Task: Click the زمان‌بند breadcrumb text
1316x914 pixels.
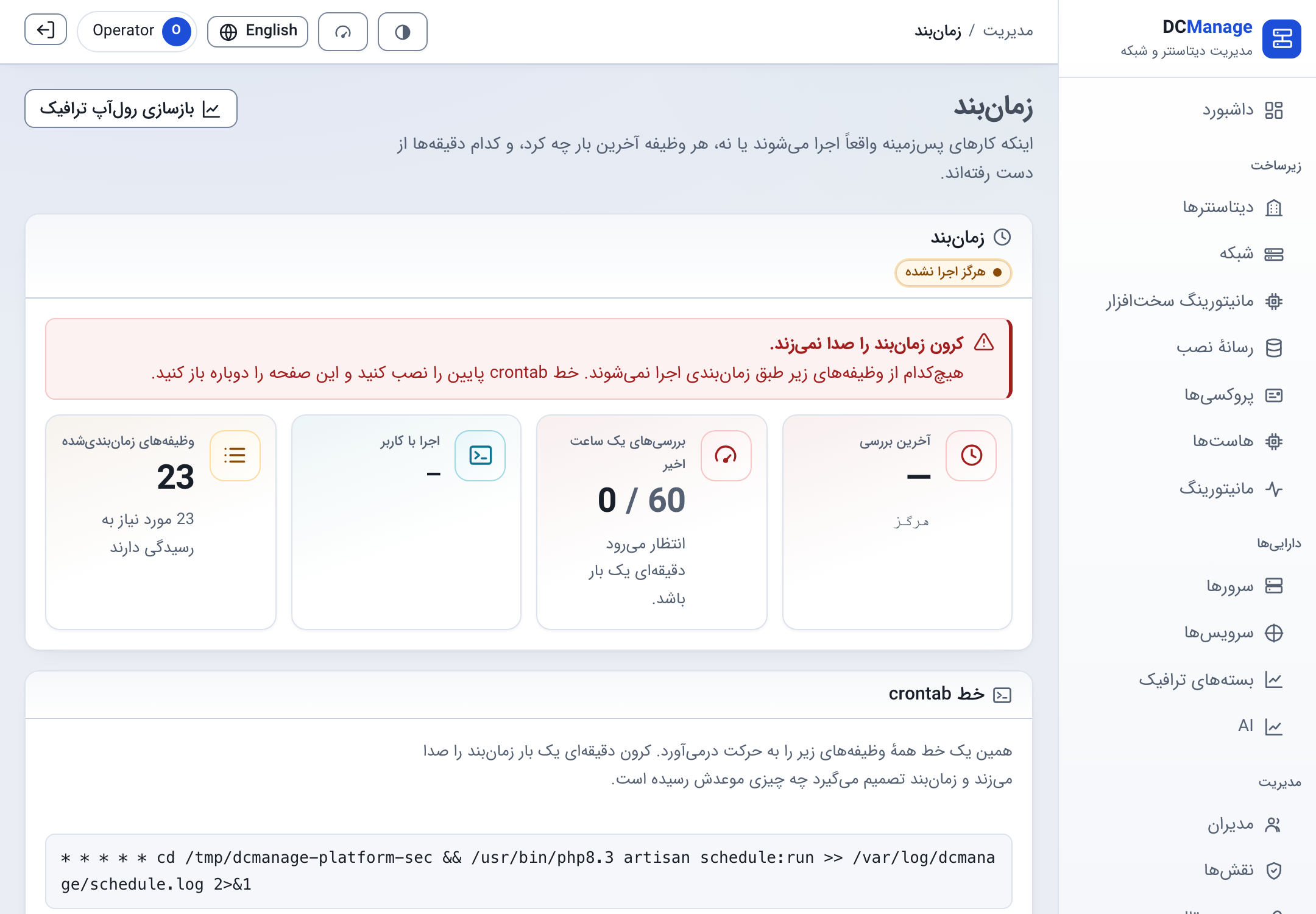Action: [x=938, y=30]
